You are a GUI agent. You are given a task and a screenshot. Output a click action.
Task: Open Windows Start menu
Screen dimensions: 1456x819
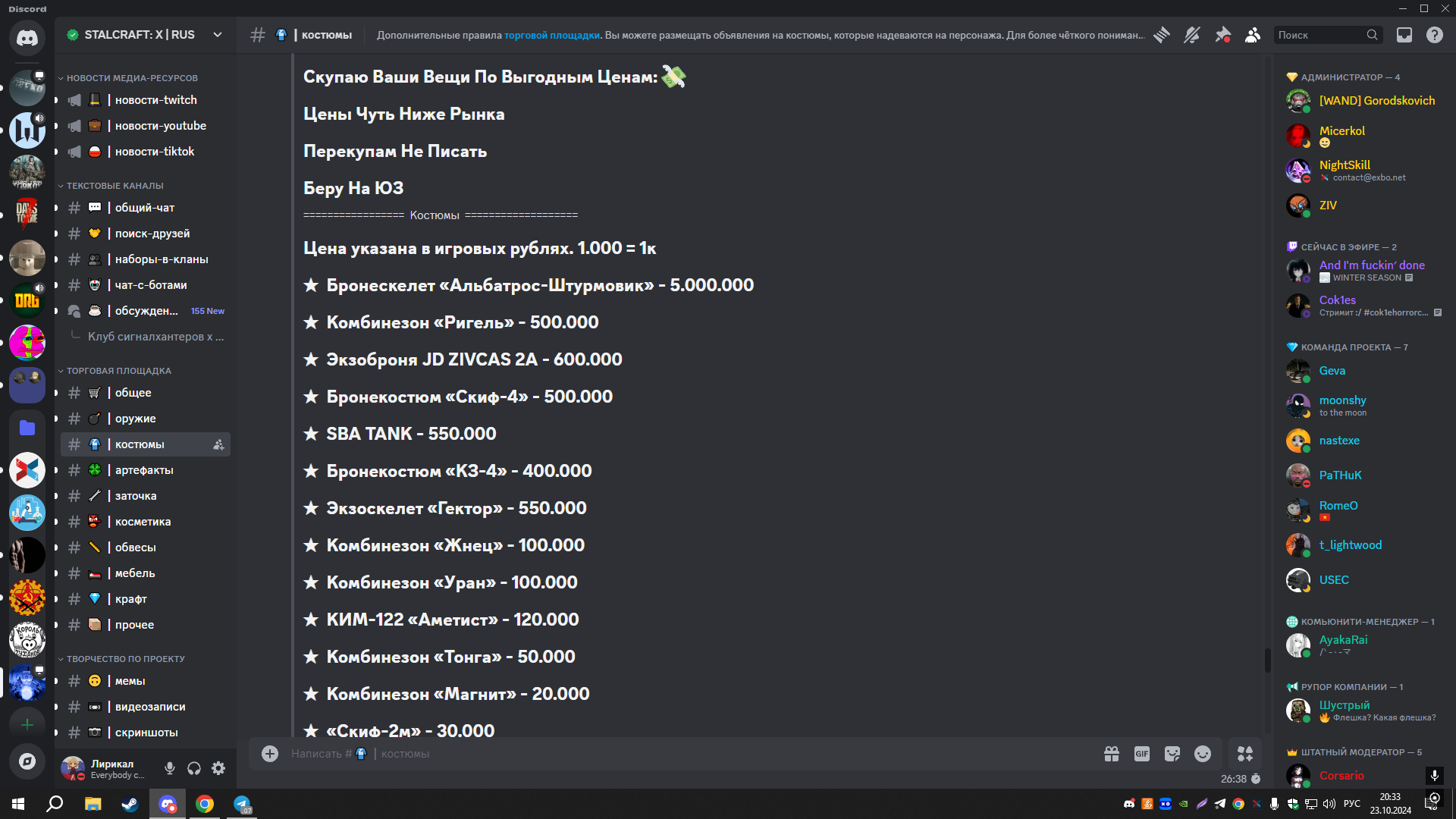tap(18, 804)
